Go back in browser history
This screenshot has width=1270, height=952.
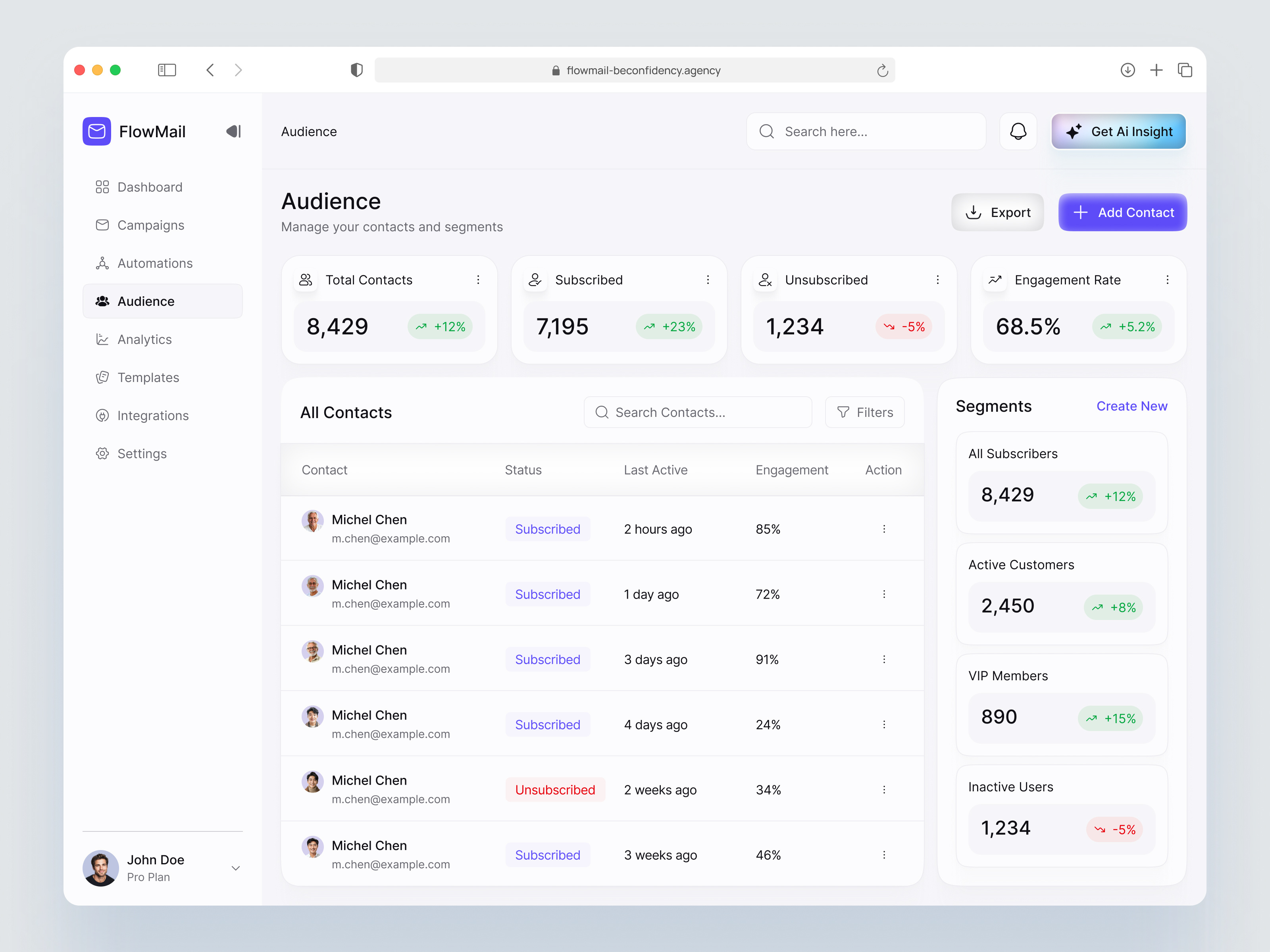(210, 70)
